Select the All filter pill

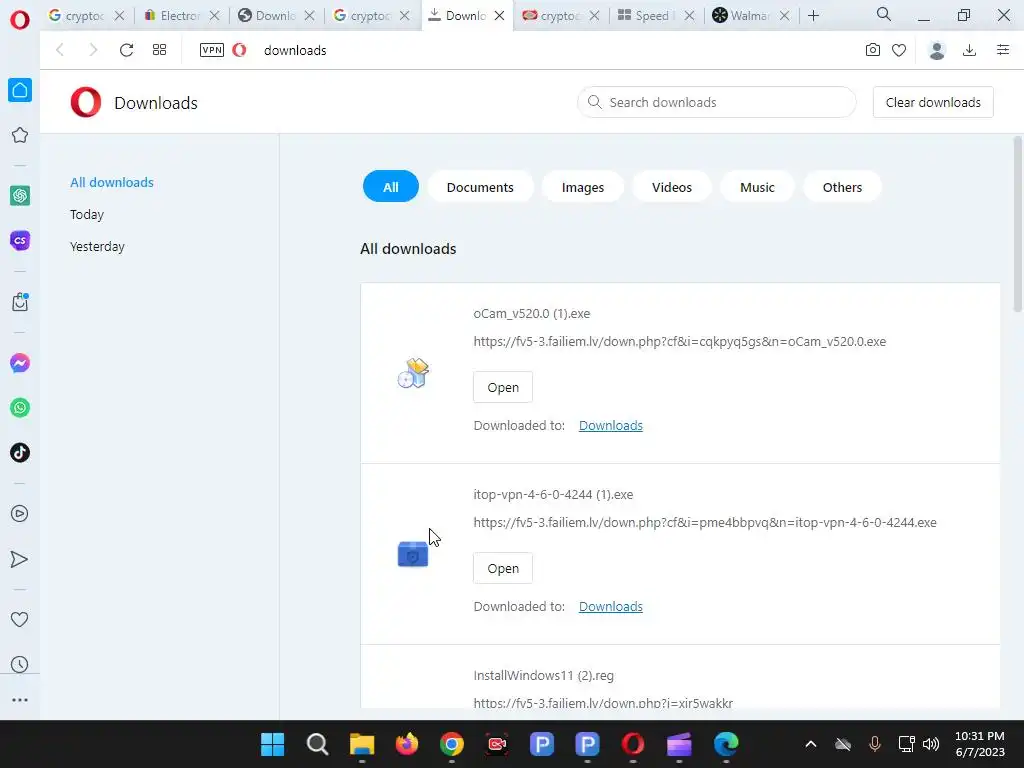point(391,187)
